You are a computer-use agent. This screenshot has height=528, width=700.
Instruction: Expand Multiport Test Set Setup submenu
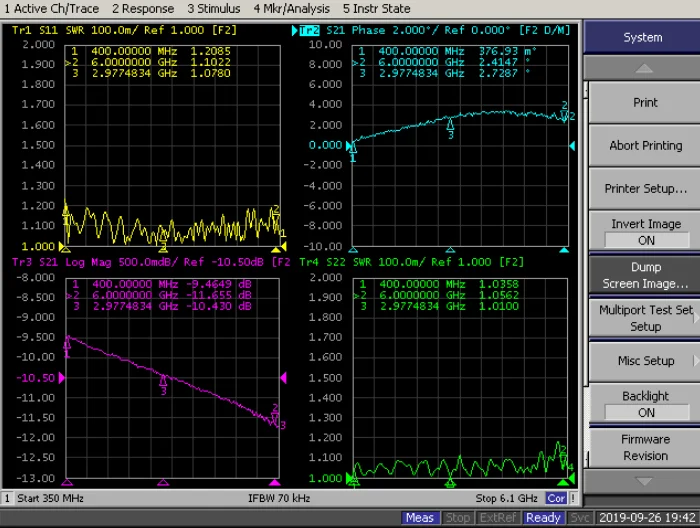click(645, 318)
